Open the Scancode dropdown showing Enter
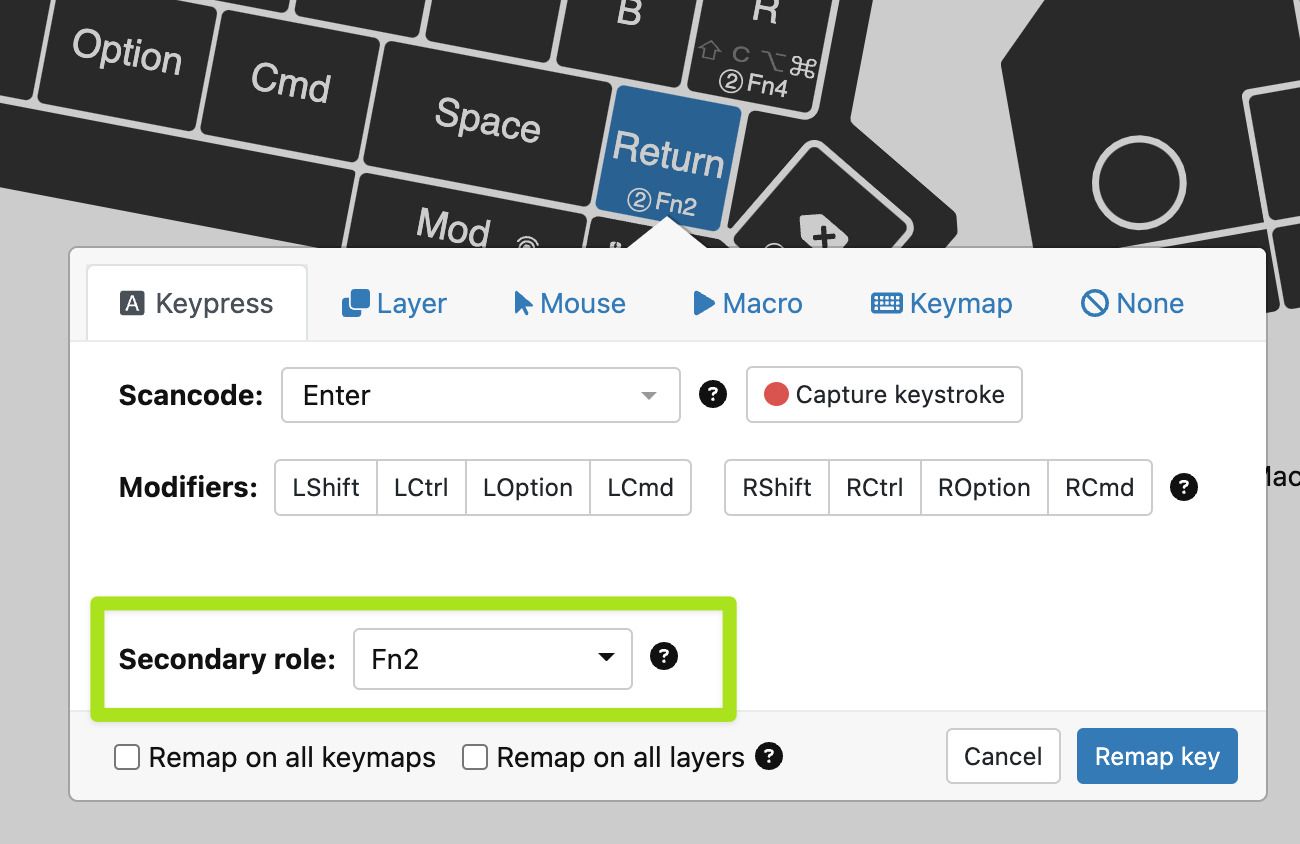 point(481,395)
